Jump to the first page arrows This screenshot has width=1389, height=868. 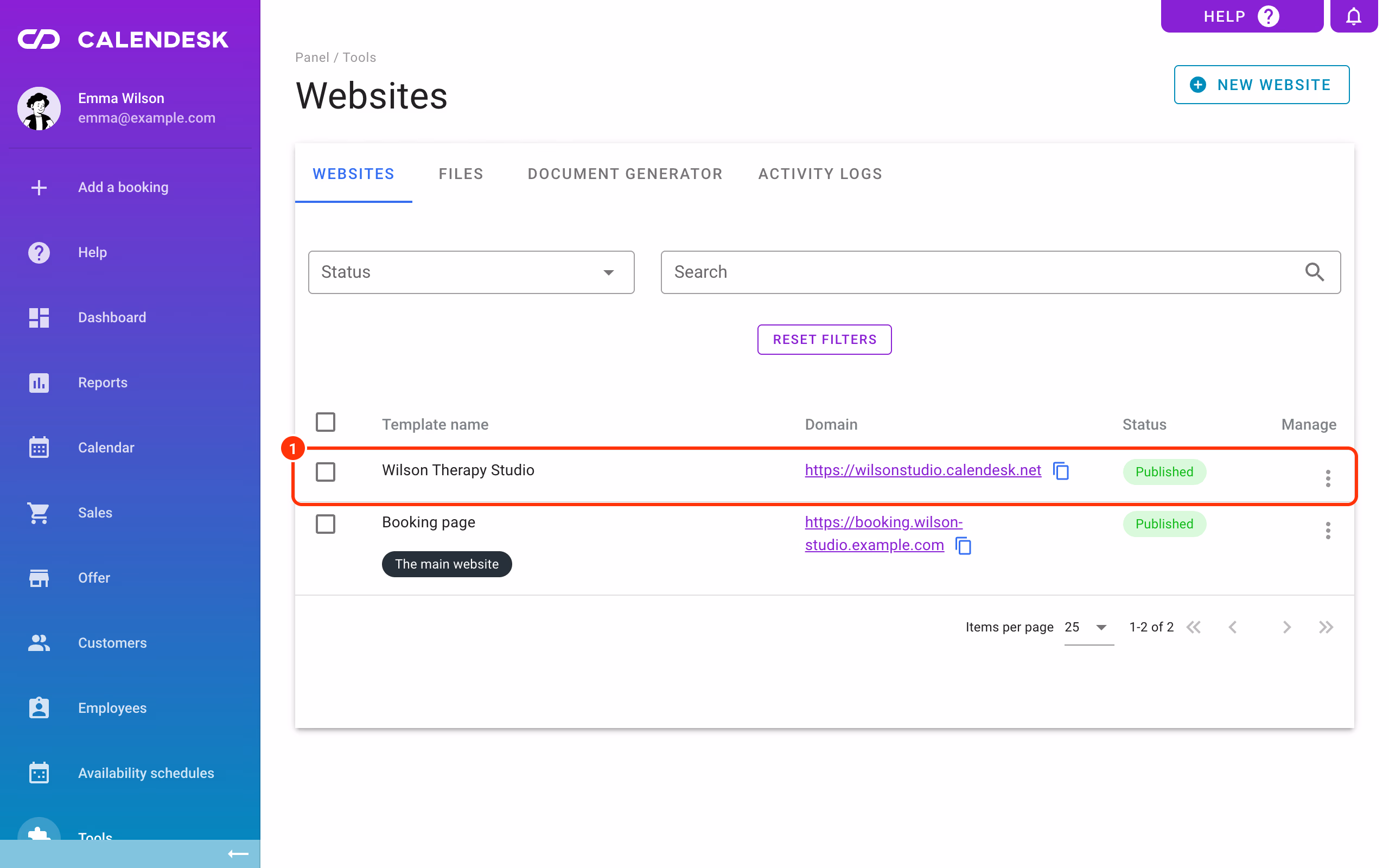[x=1194, y=627]
